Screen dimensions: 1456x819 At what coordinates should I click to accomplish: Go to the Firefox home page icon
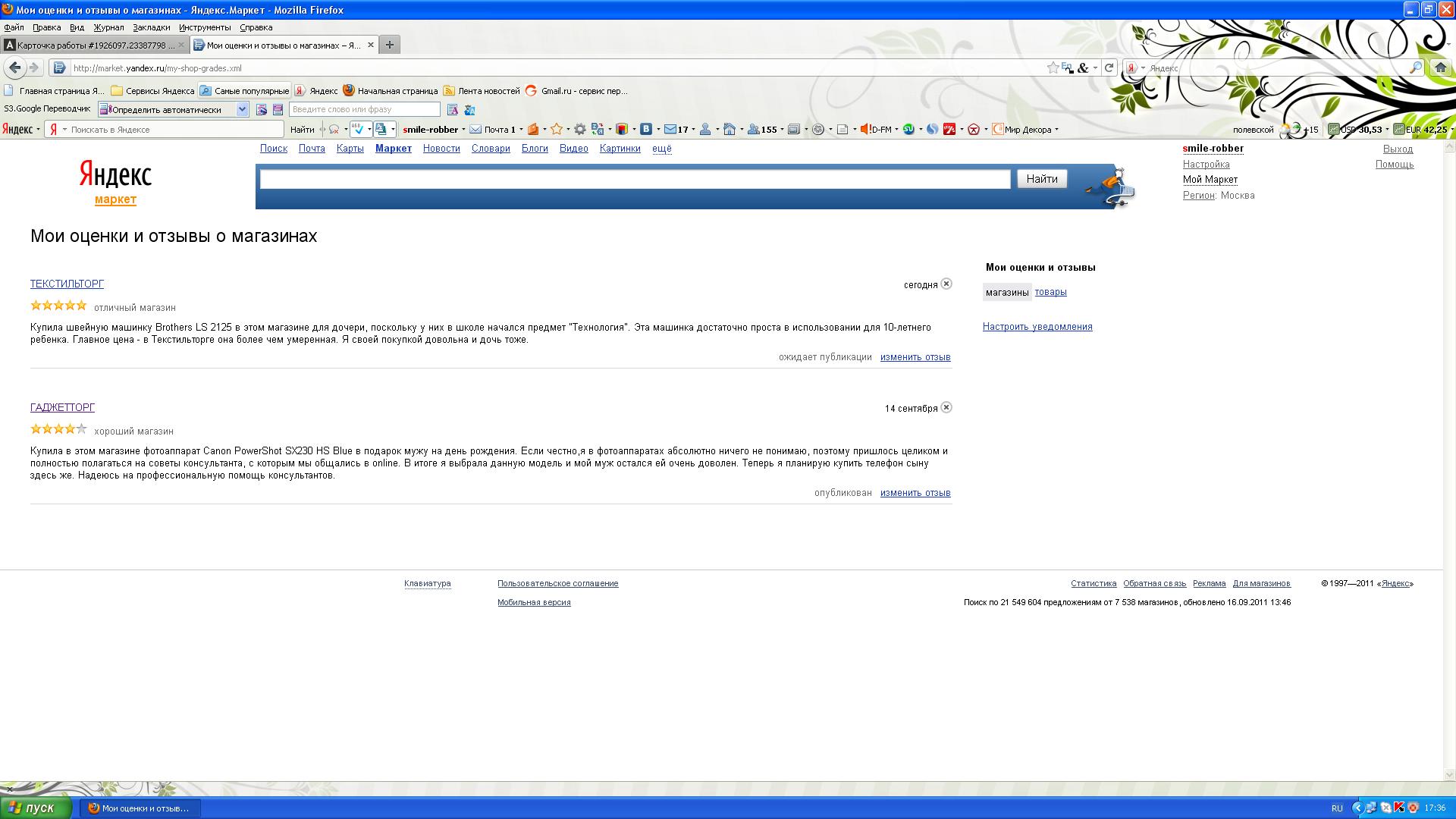(1440, 68)
